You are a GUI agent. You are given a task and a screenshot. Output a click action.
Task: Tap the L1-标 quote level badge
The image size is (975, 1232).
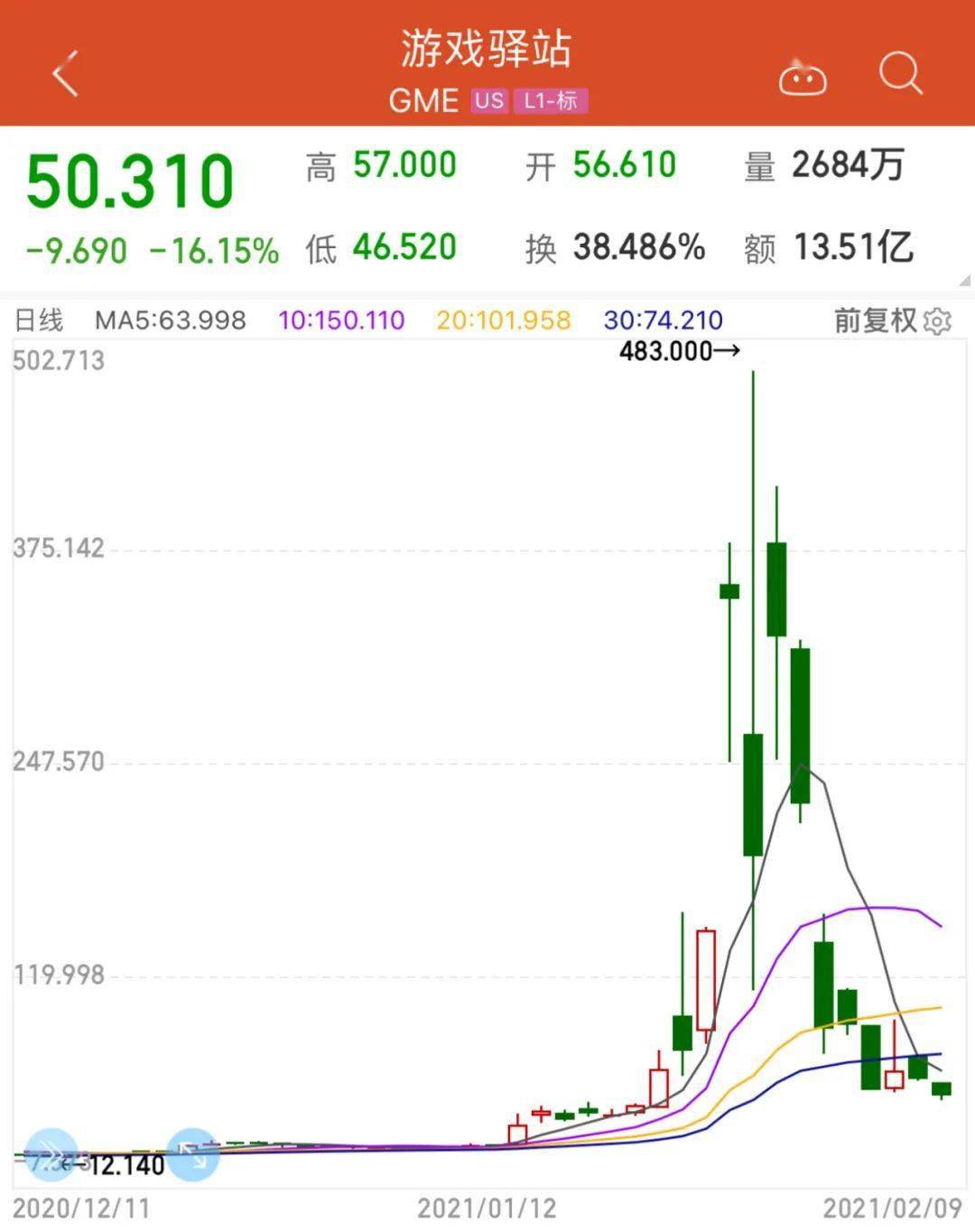click(x=551, y=100)
